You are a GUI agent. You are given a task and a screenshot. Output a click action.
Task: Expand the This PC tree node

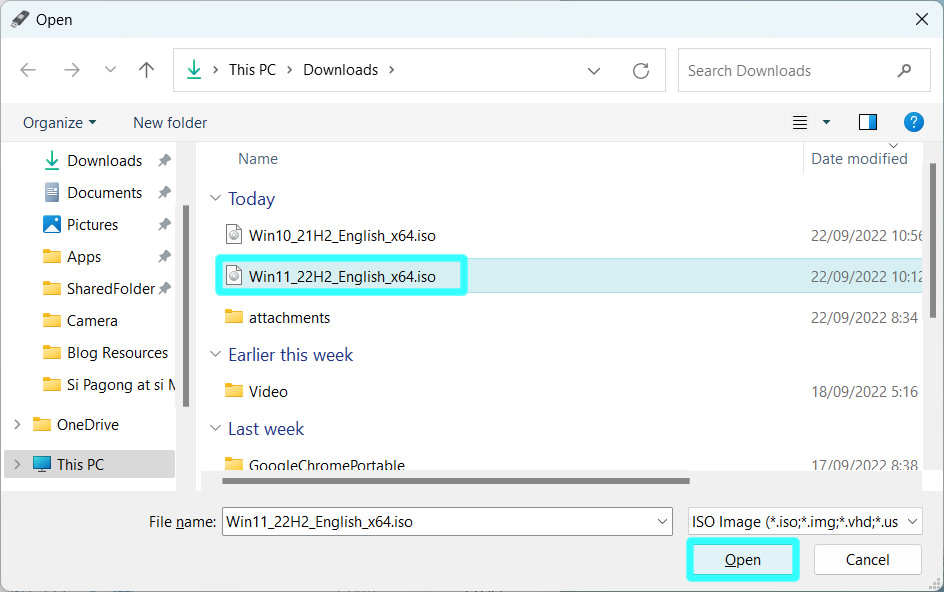[x=17, y=464]
